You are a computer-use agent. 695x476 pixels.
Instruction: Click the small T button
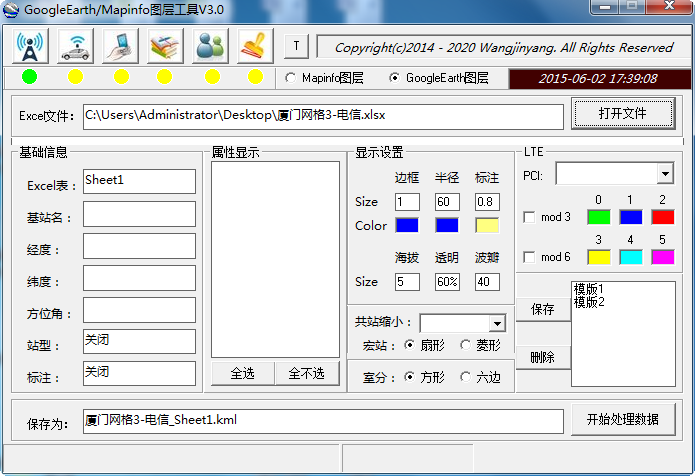tap(296, 46)
